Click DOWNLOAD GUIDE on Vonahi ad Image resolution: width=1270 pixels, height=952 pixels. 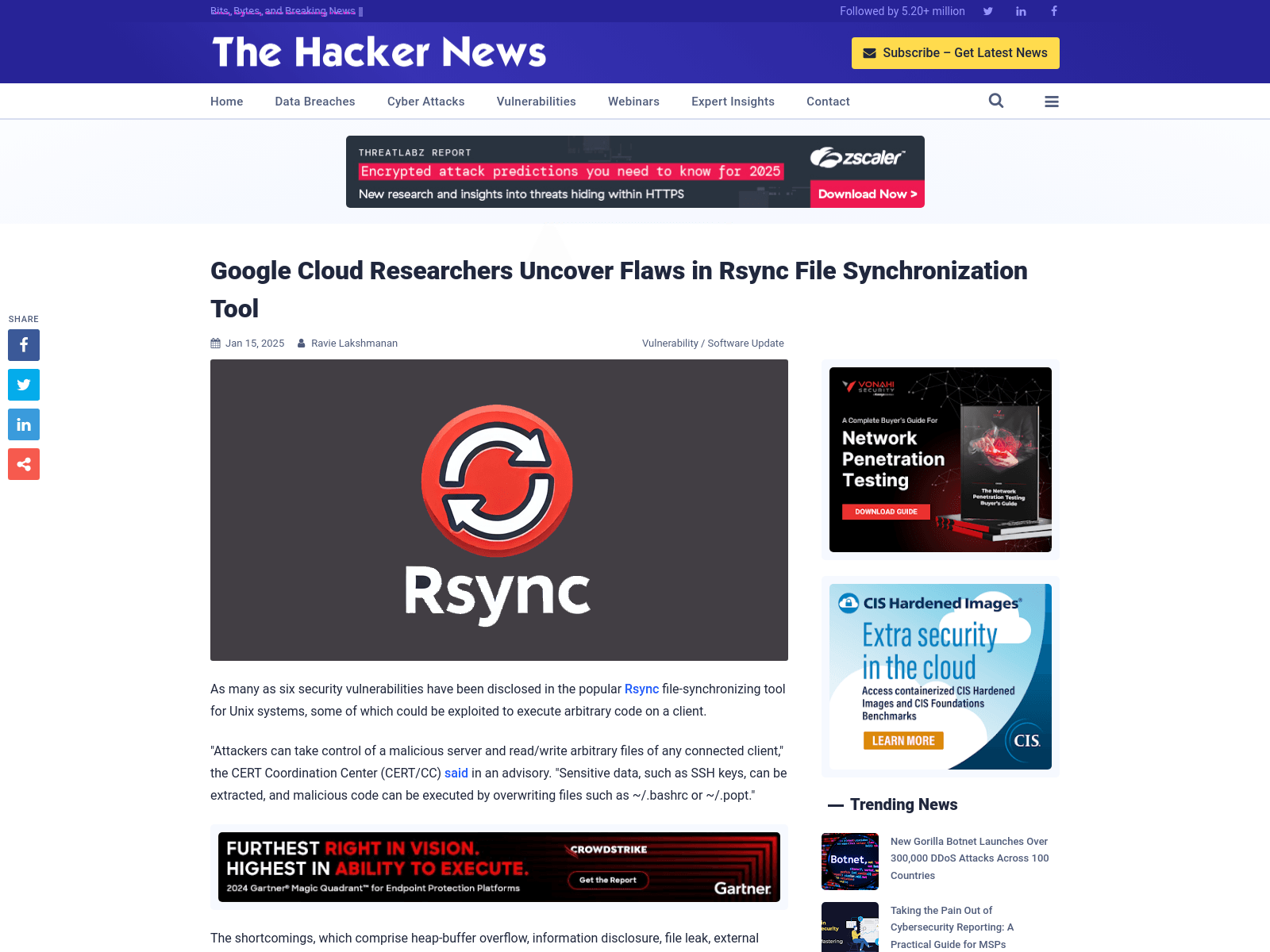coord(886,512)
